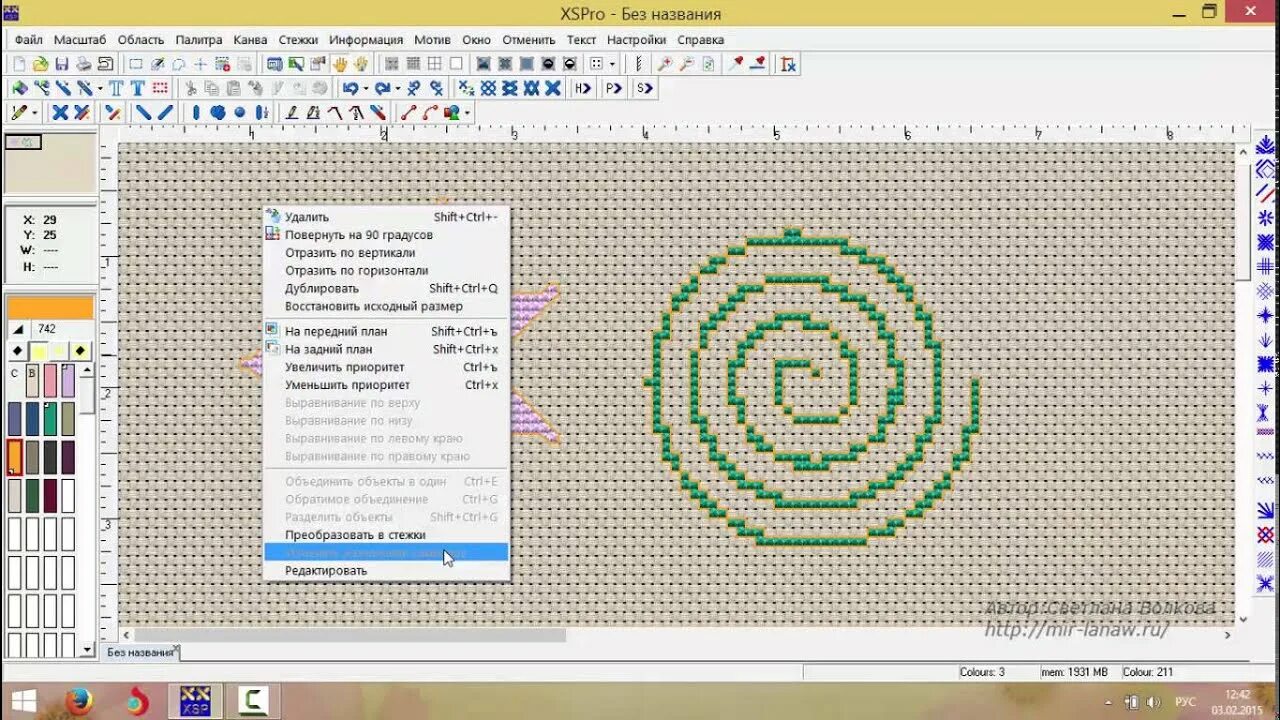Open the Redo history dropdown arrow
Screen dimensions: 1280x720
(x=397, y=88)
